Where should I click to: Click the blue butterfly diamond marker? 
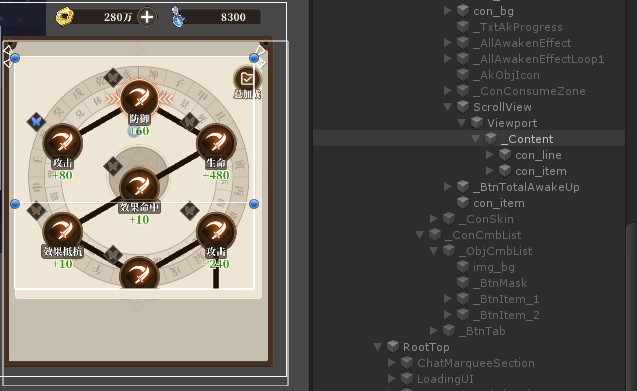tap(36, 121)
